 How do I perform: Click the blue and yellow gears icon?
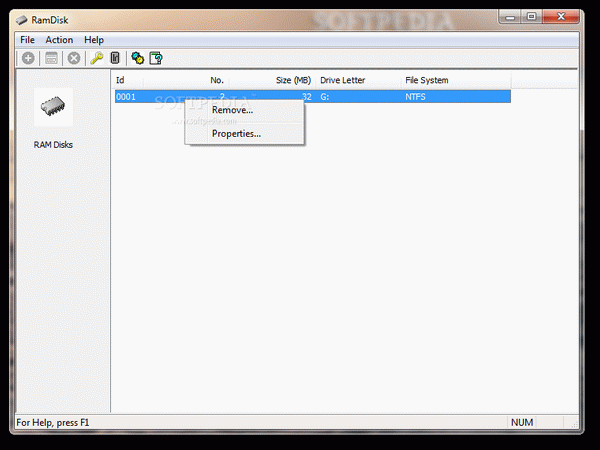coord(137,59)
